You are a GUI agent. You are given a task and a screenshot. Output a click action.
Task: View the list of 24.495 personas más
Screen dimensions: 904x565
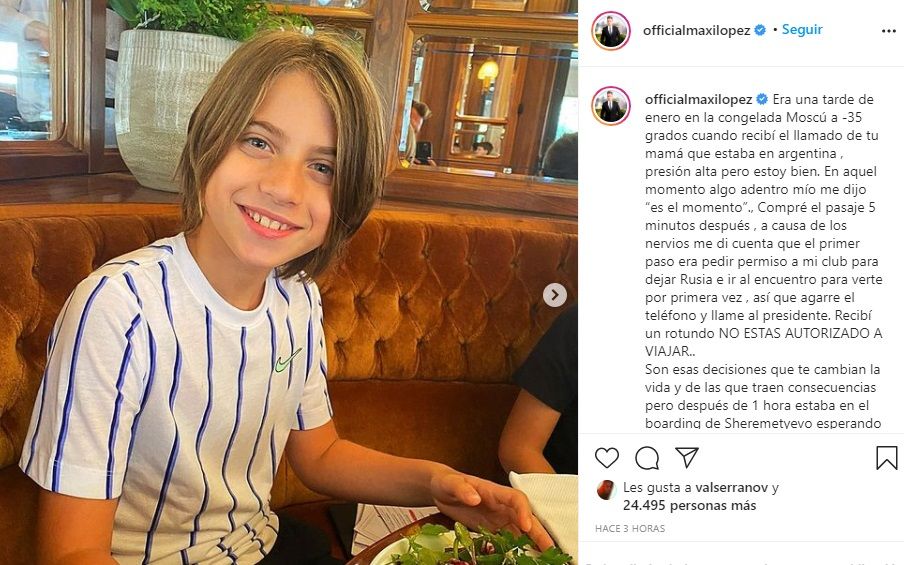[x=690, y=506]
